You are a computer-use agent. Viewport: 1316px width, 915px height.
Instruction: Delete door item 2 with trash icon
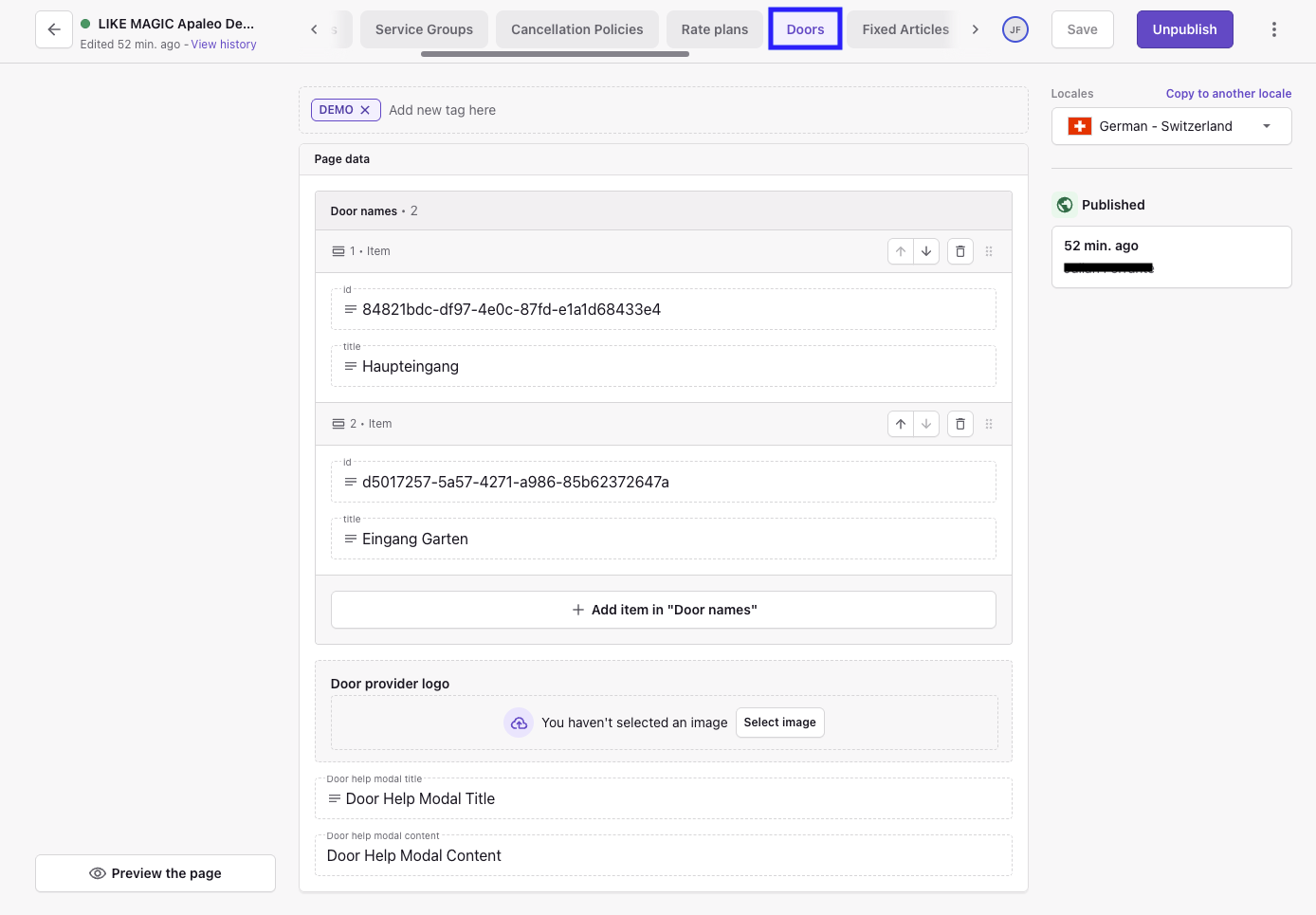tap(960, 424)
